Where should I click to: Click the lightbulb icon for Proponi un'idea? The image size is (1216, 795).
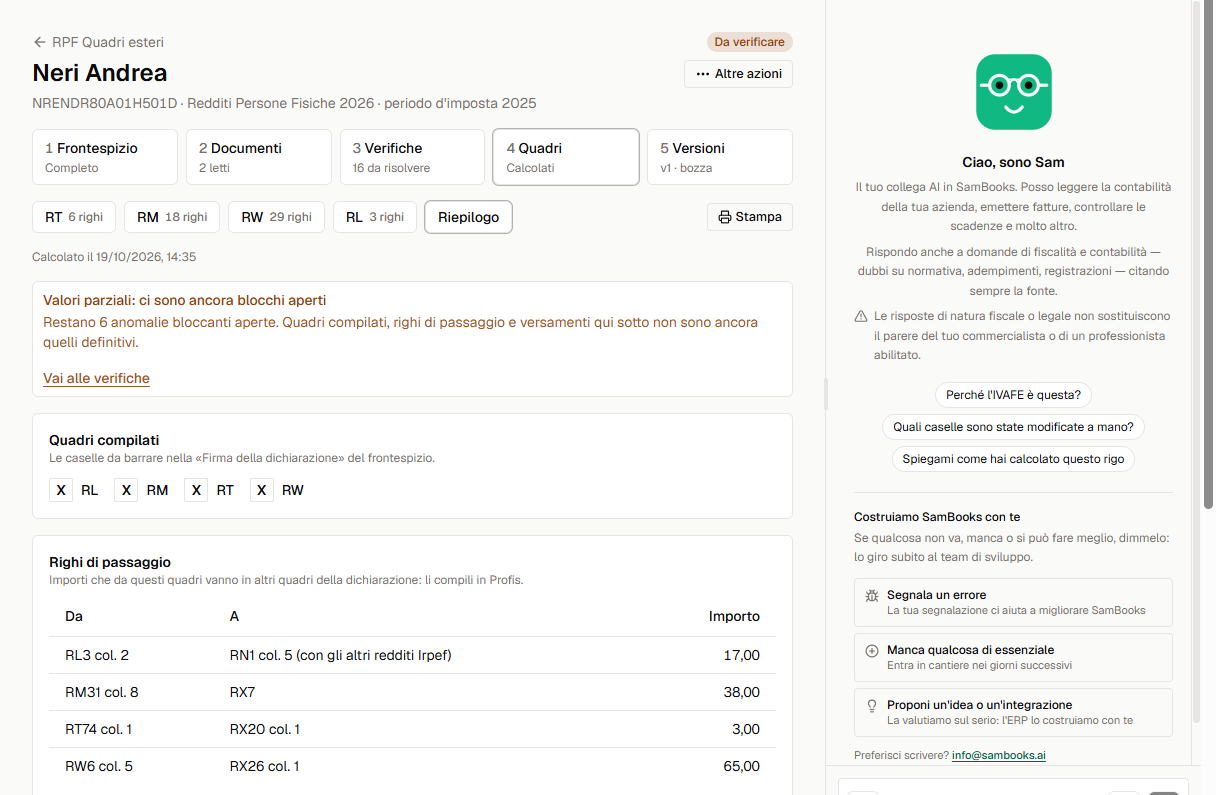click(872, 705)
